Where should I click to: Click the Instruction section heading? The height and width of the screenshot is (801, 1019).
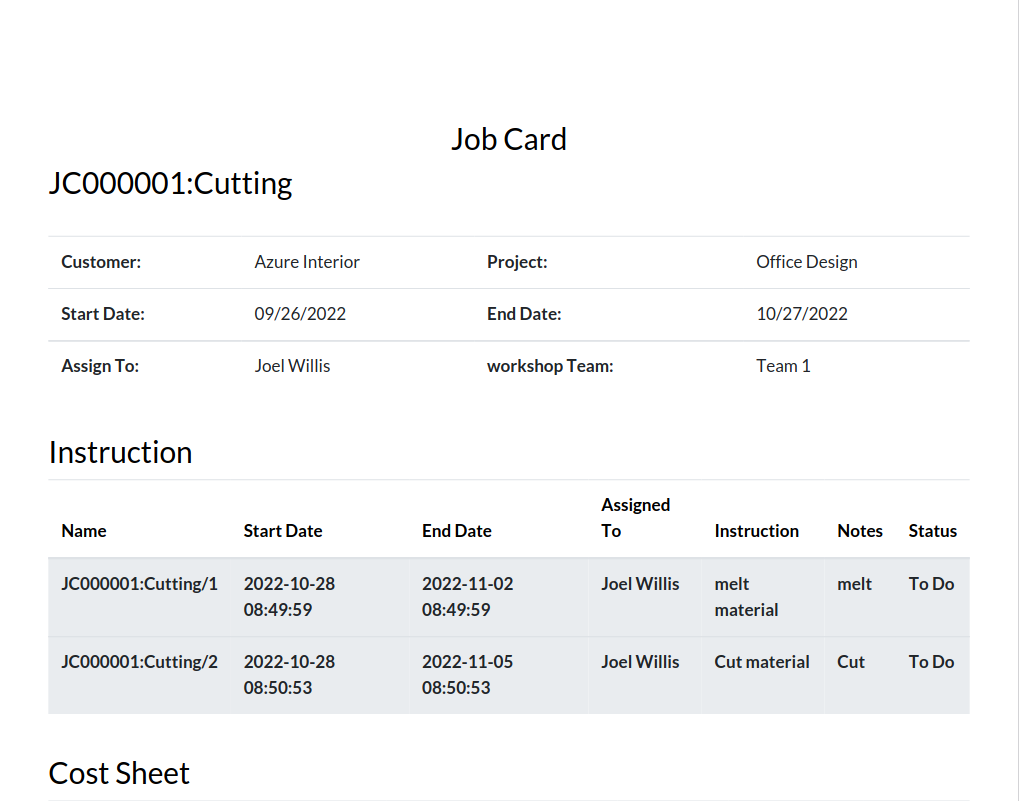coord(120,452)
